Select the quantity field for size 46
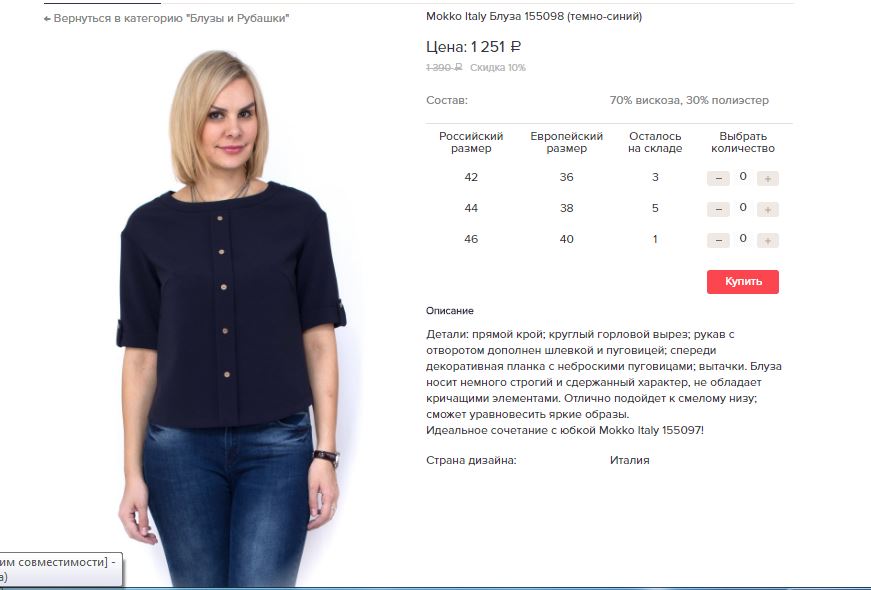This screenshot has height=590, width=871. click(743, 239)
